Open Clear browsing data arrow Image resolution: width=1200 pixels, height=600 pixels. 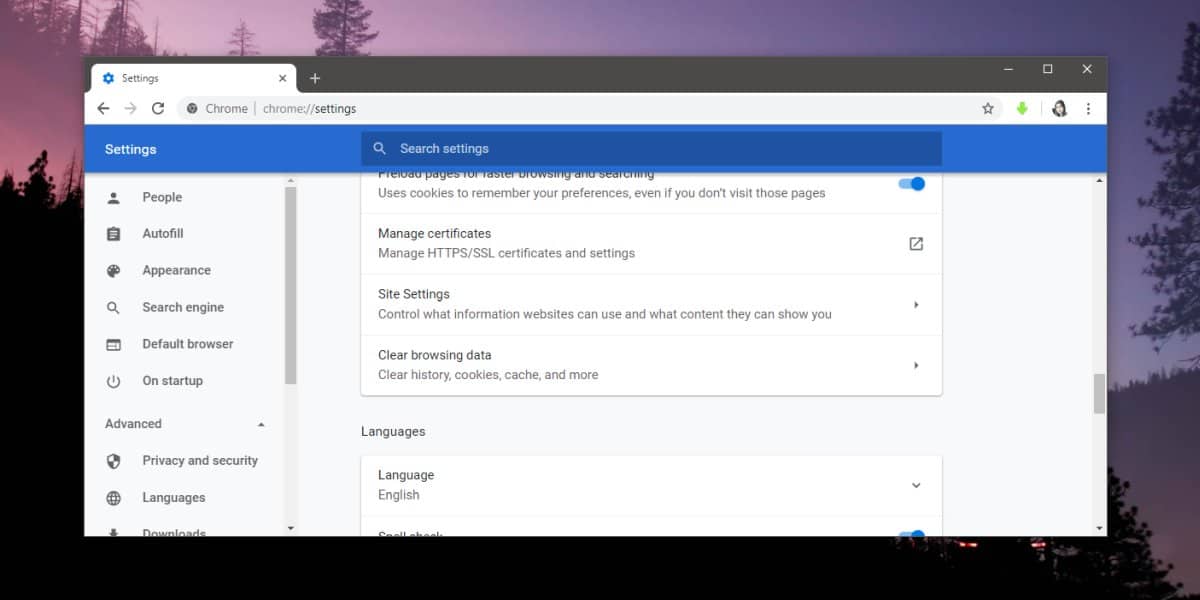click(x=916, y=365)
